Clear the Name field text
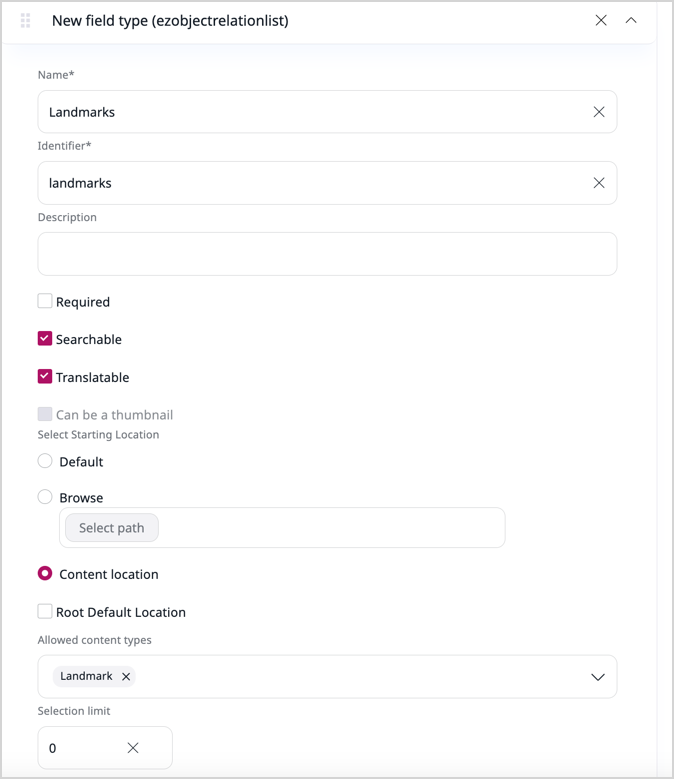This screenshot has width=674, height=779. click(x=599, y=112)
